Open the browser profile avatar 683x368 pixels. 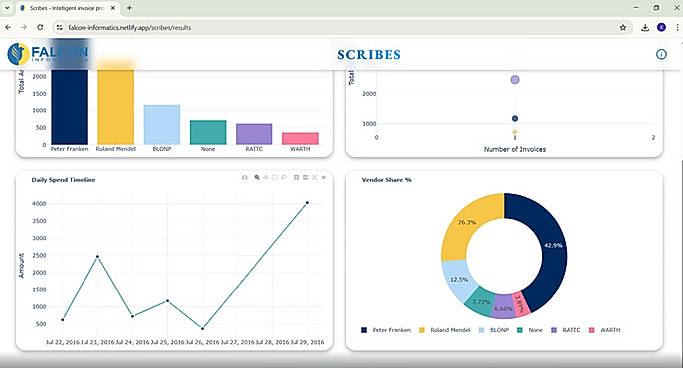click(661, 27)
